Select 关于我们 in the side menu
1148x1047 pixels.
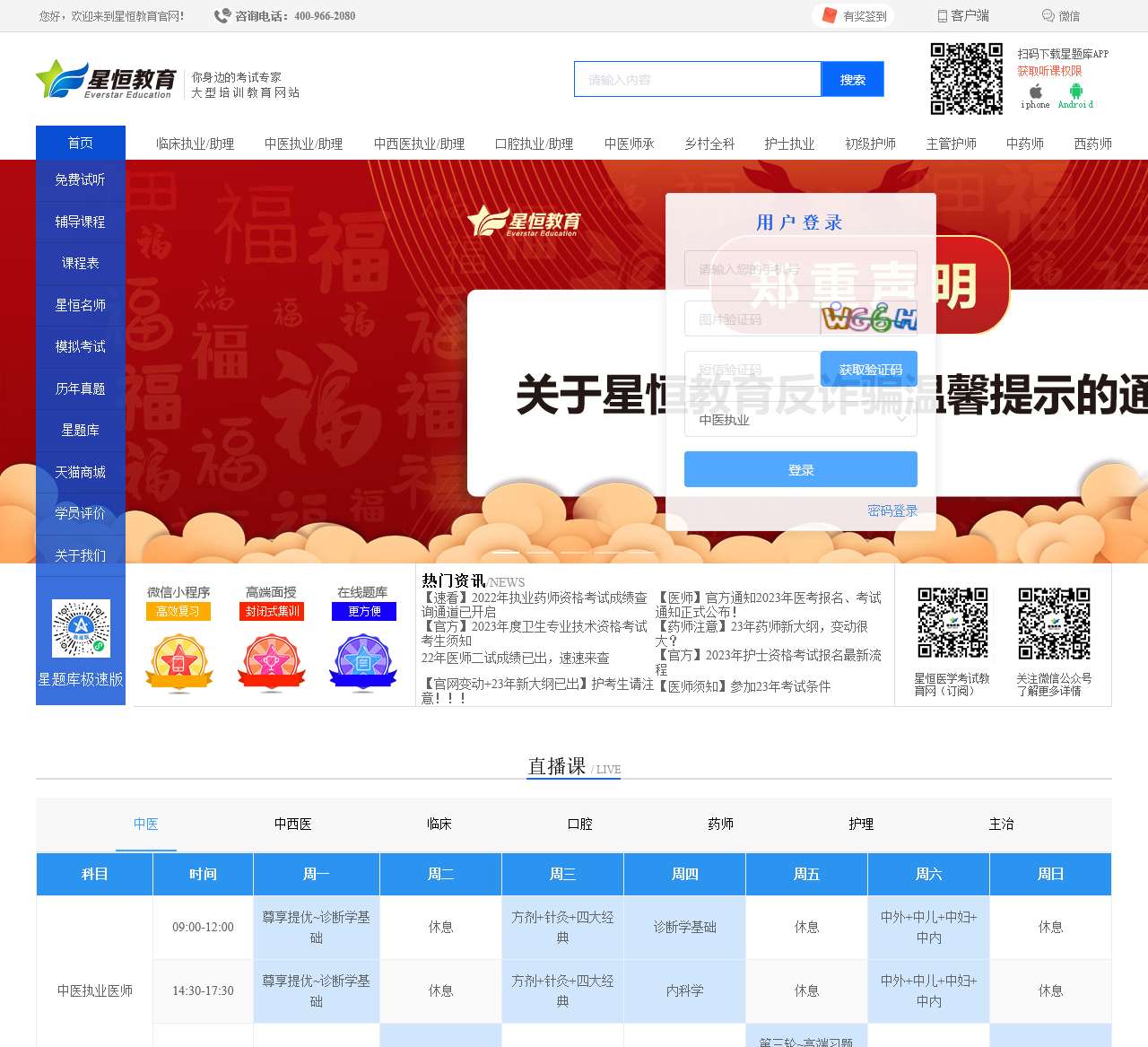click(x=81, y=555)
